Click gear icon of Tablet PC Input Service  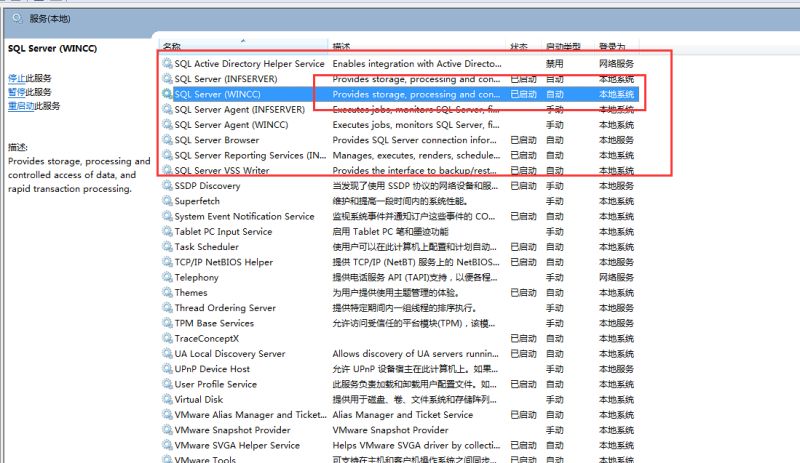pos(167,231)
